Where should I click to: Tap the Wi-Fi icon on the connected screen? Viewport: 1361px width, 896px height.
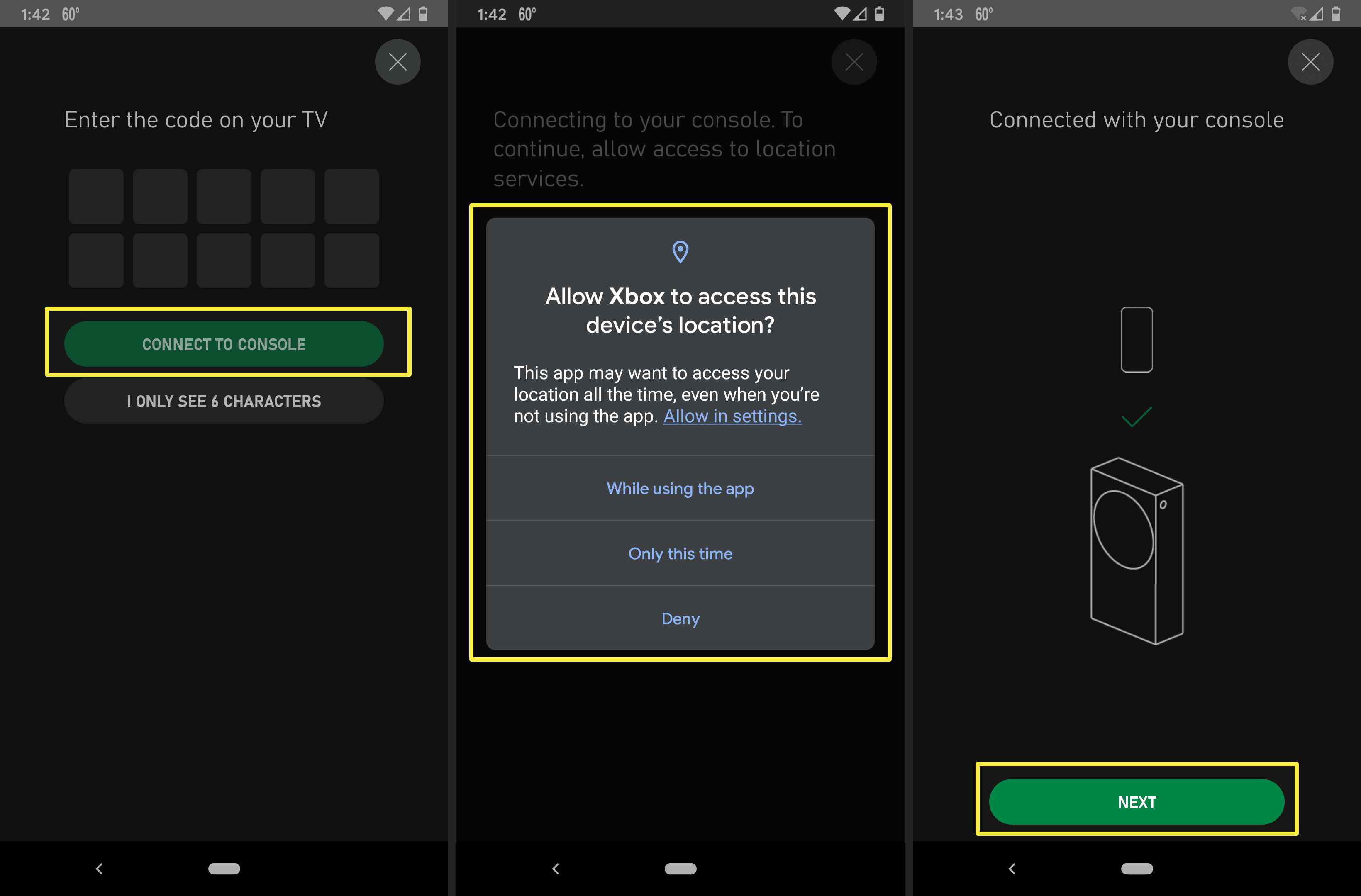pos(1299,14)
